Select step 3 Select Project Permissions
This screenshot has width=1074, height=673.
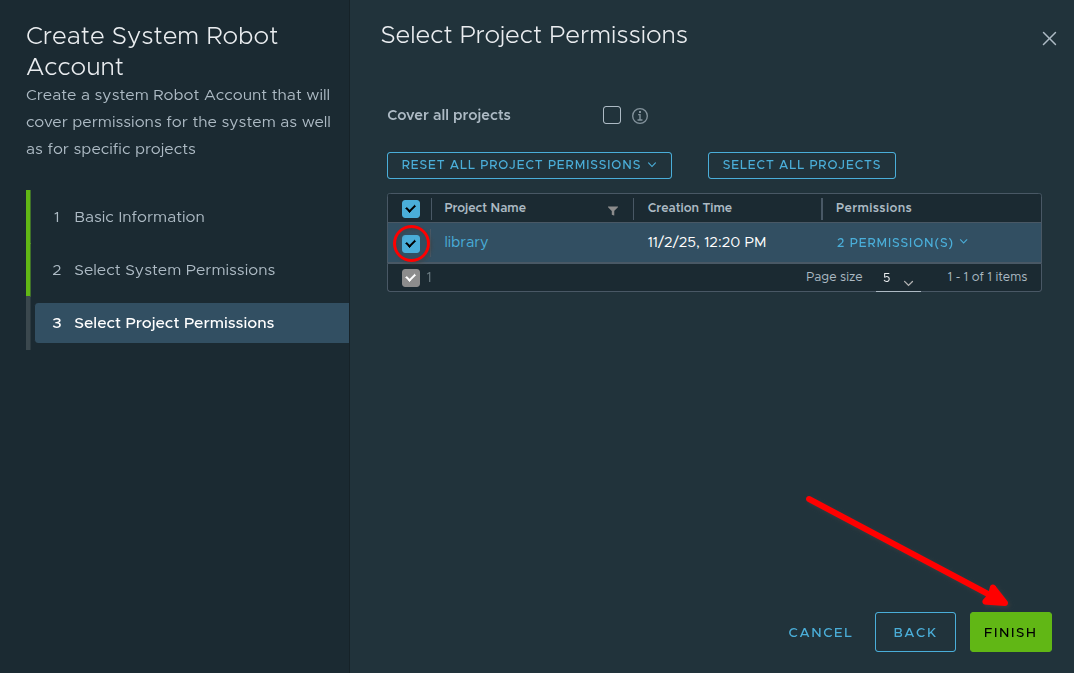[174, 323]
